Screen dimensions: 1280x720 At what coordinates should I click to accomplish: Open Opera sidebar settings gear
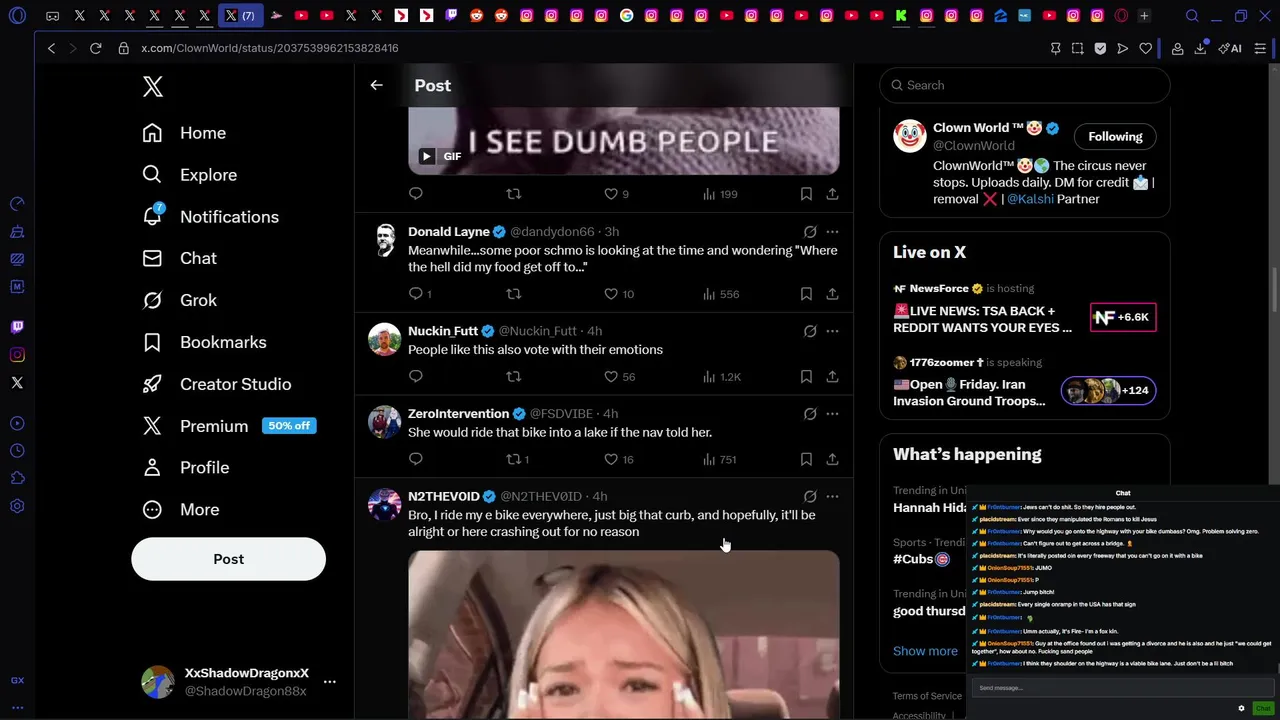17,506
